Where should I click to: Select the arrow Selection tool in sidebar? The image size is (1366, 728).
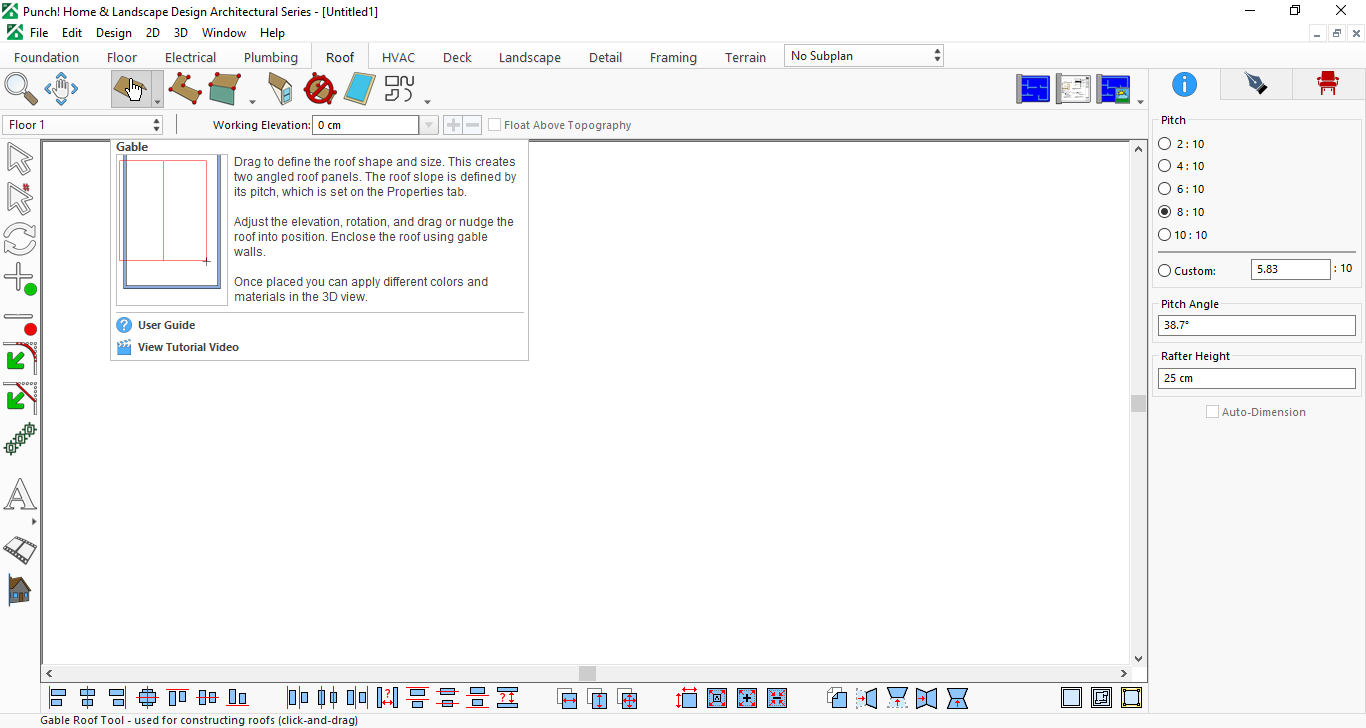pyautogui.click(x=19, y=159)
